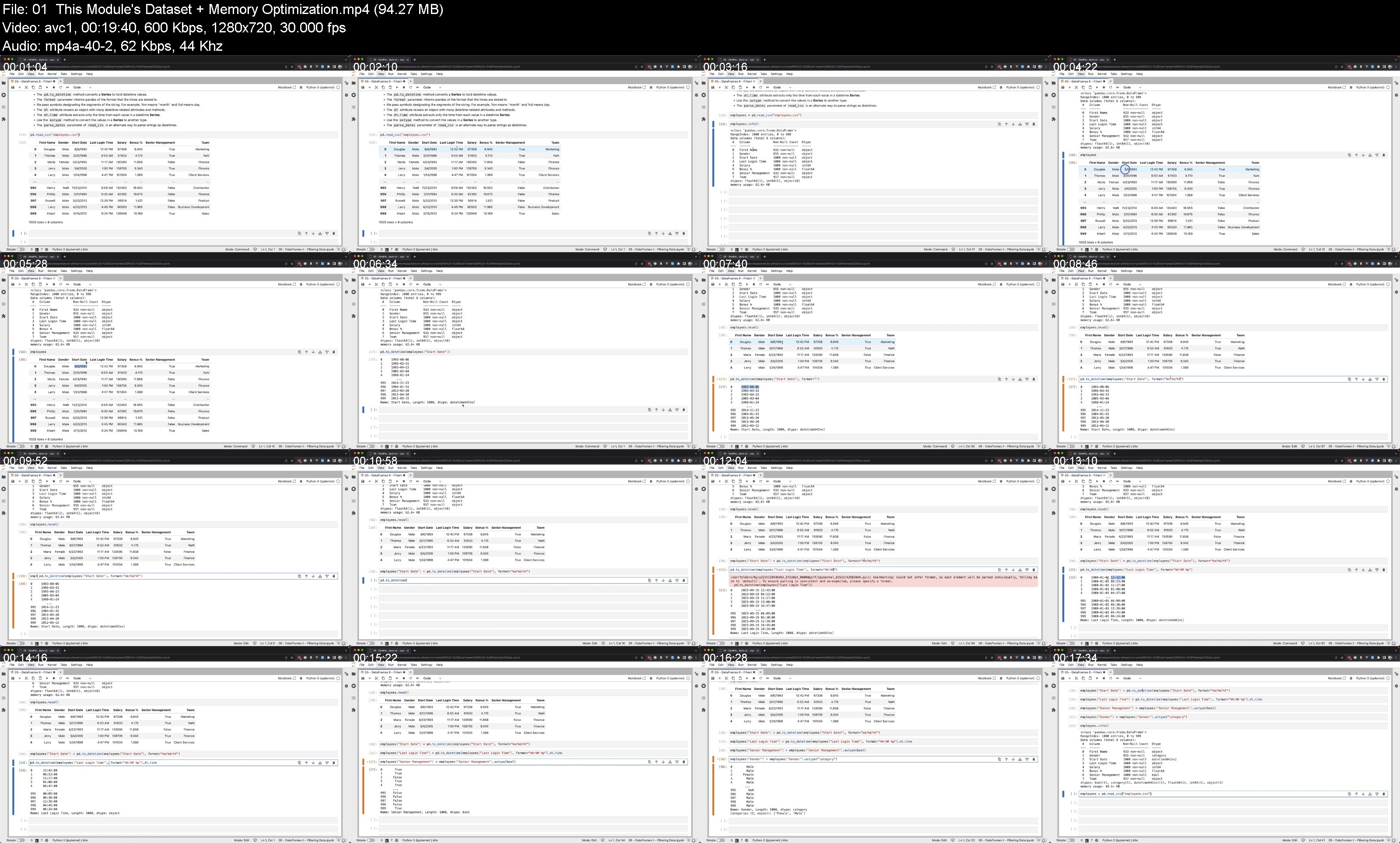Click copy cells icon in 00:04:22 frame
The image size is (1400, 843).
1083,88
